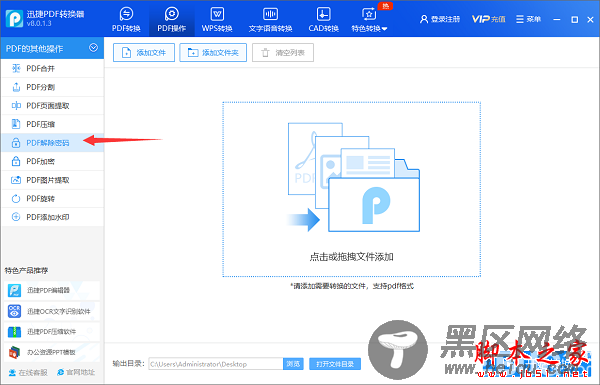Open the CAD转换 tab
The image size is (600, 385).
323,19
